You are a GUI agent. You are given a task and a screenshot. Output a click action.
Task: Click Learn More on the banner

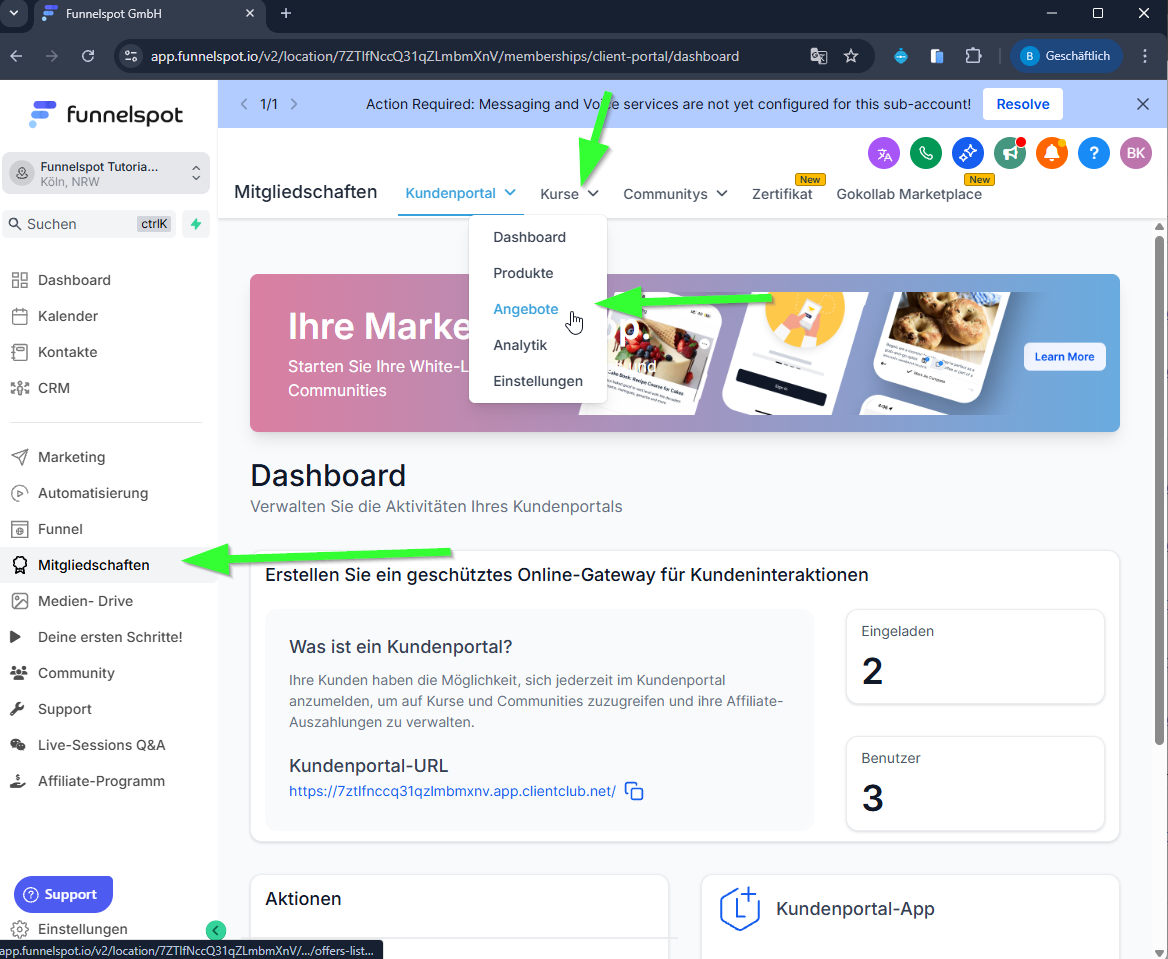click(x=1064, y=357)
